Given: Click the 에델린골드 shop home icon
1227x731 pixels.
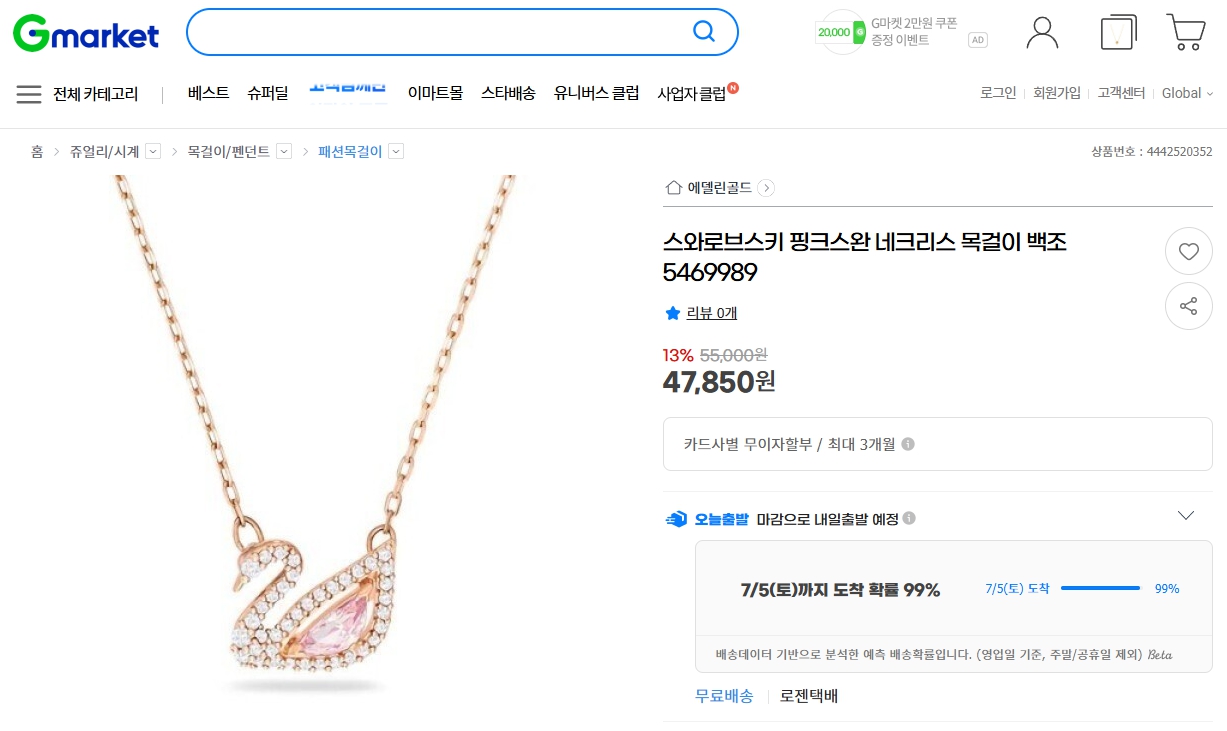Looking at the screenshot, I should pyautogui.click(x=674, y=188).
